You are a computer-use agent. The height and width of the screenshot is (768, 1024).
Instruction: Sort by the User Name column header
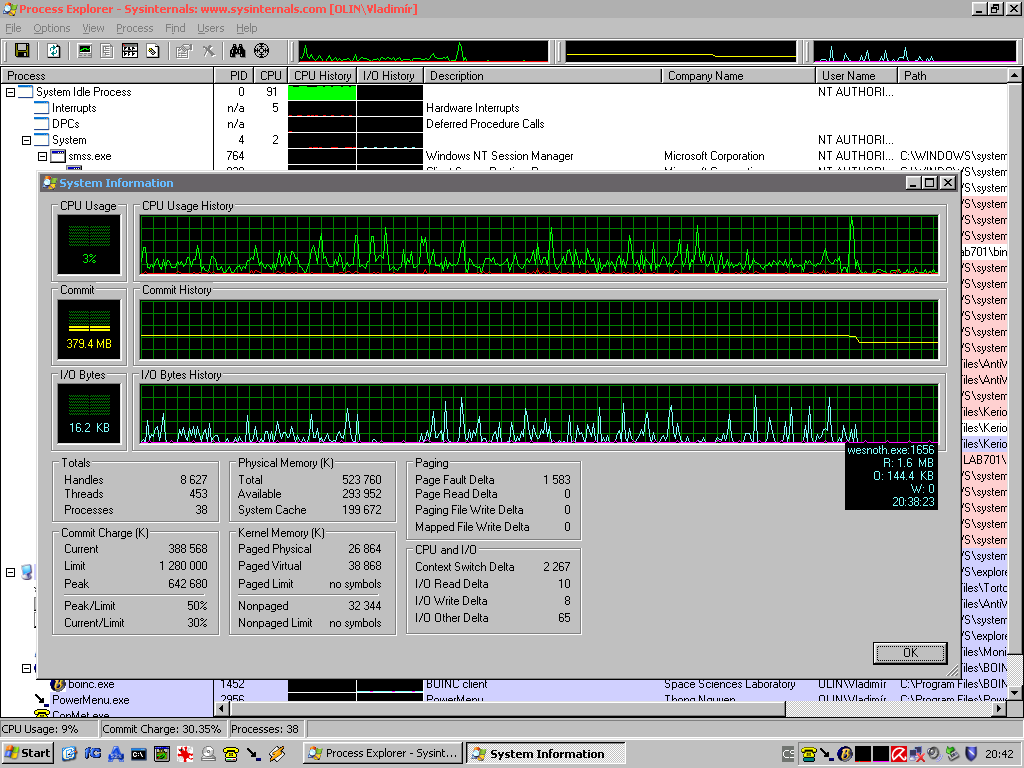click(x=856, y=76)
